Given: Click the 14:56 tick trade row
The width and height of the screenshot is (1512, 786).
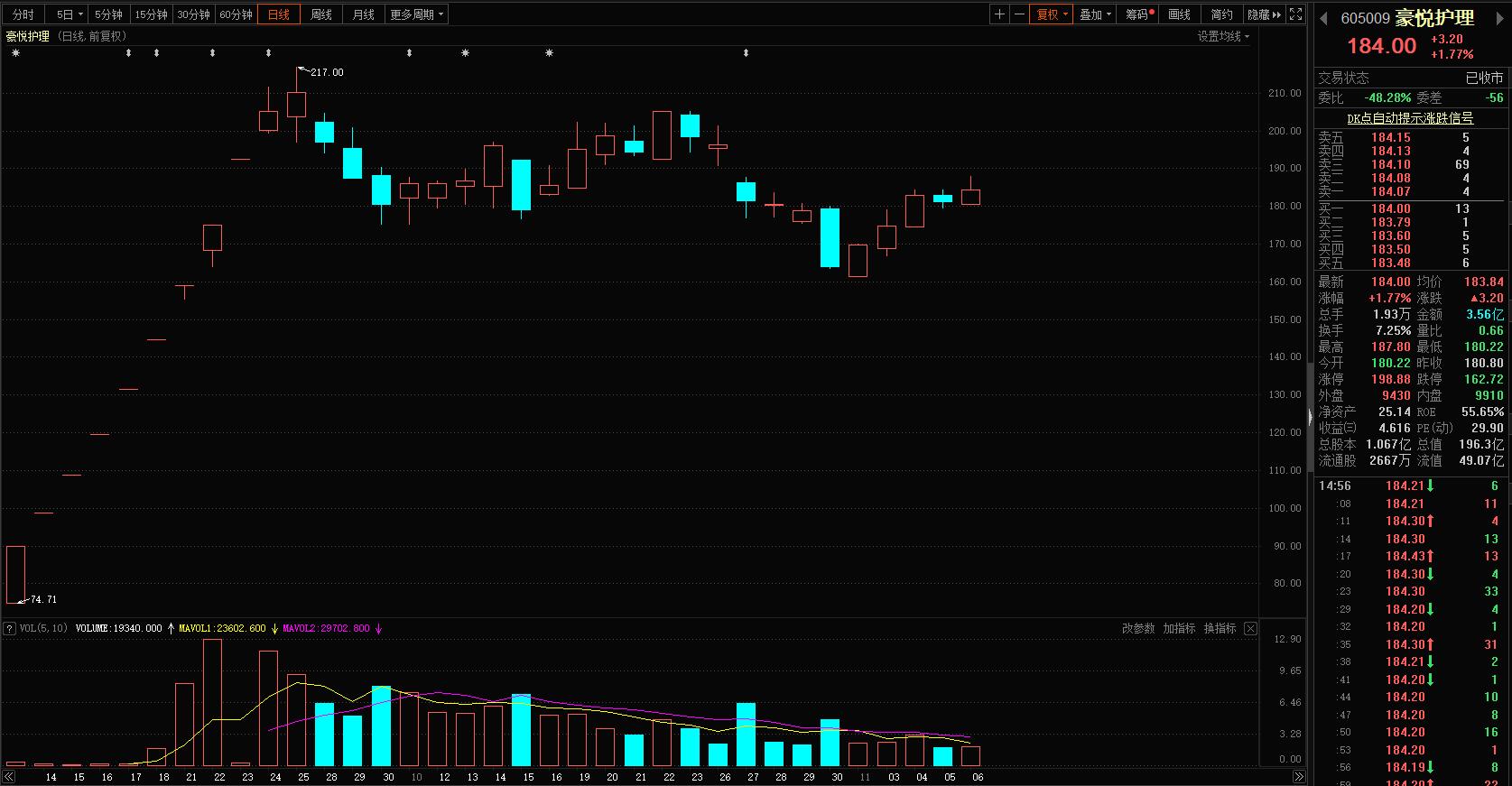Looking at the screenshot, I should [1412, 485].
